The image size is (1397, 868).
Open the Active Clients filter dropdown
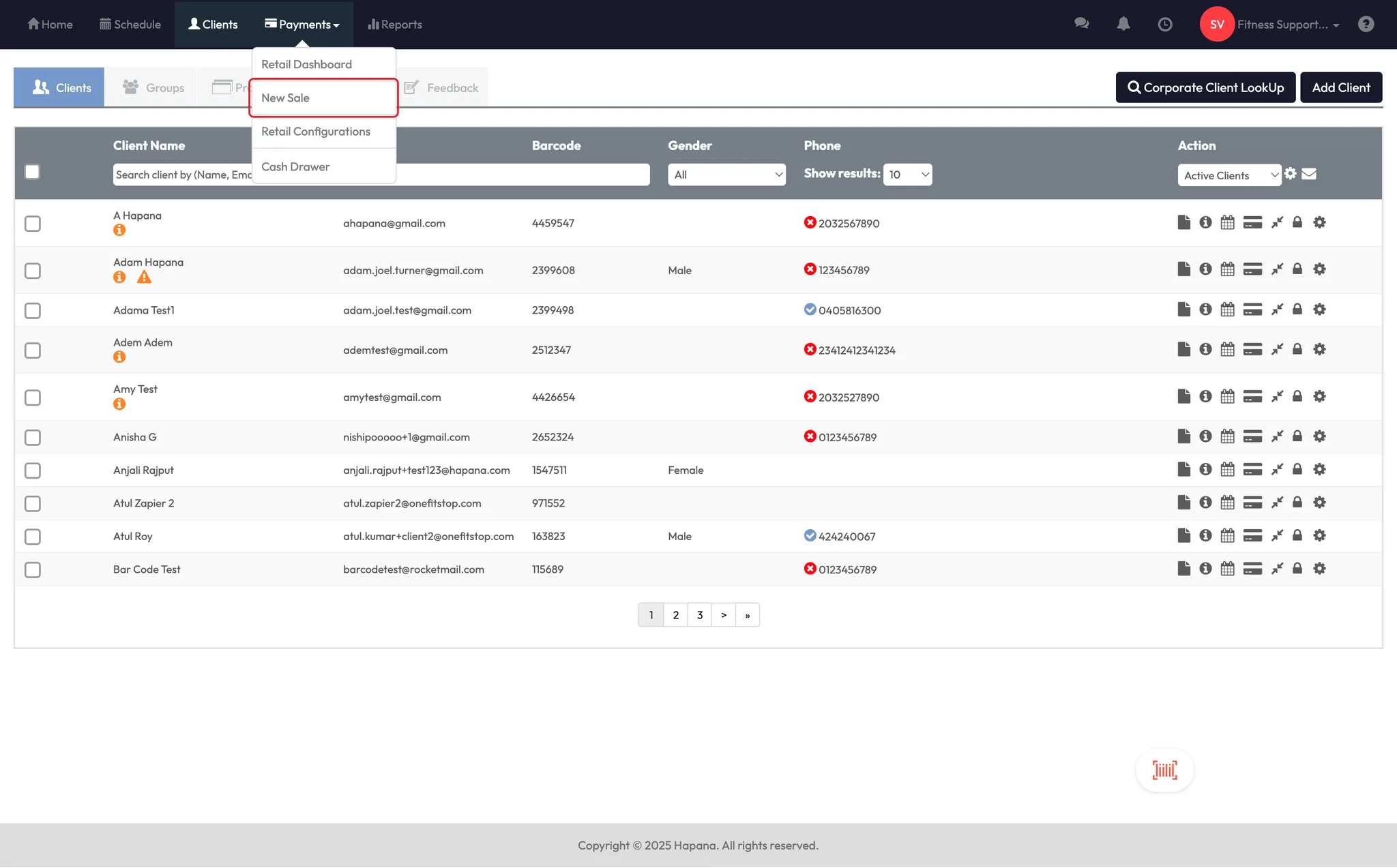1229,175
